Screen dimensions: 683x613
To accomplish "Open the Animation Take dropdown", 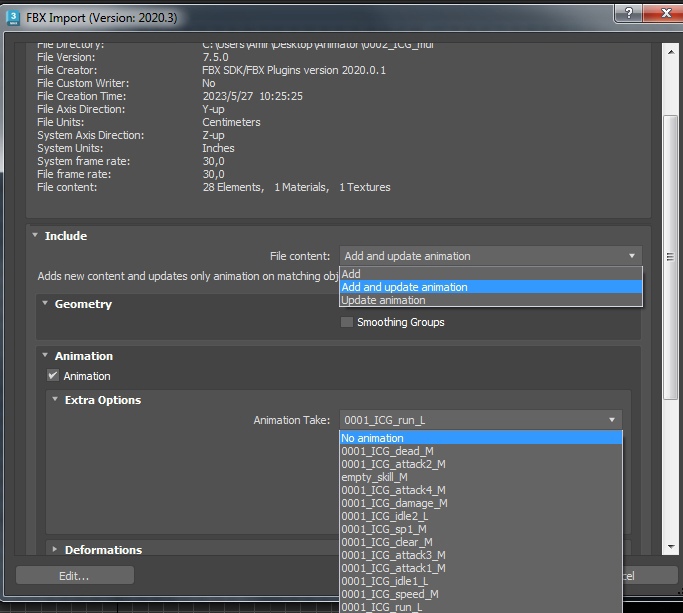I will coord(480,420).
